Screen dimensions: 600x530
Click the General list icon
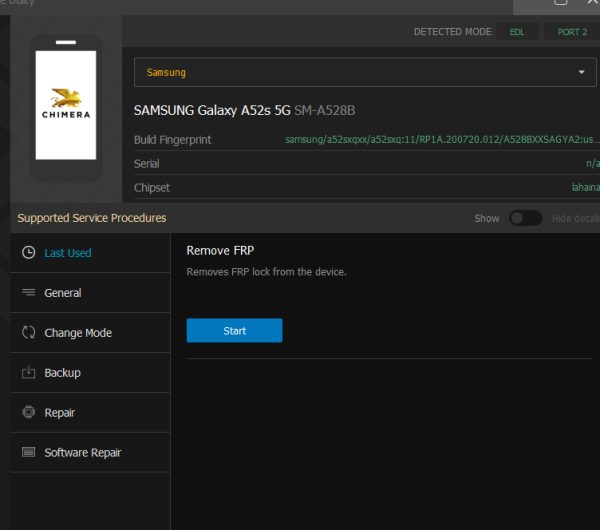[29, 292]
